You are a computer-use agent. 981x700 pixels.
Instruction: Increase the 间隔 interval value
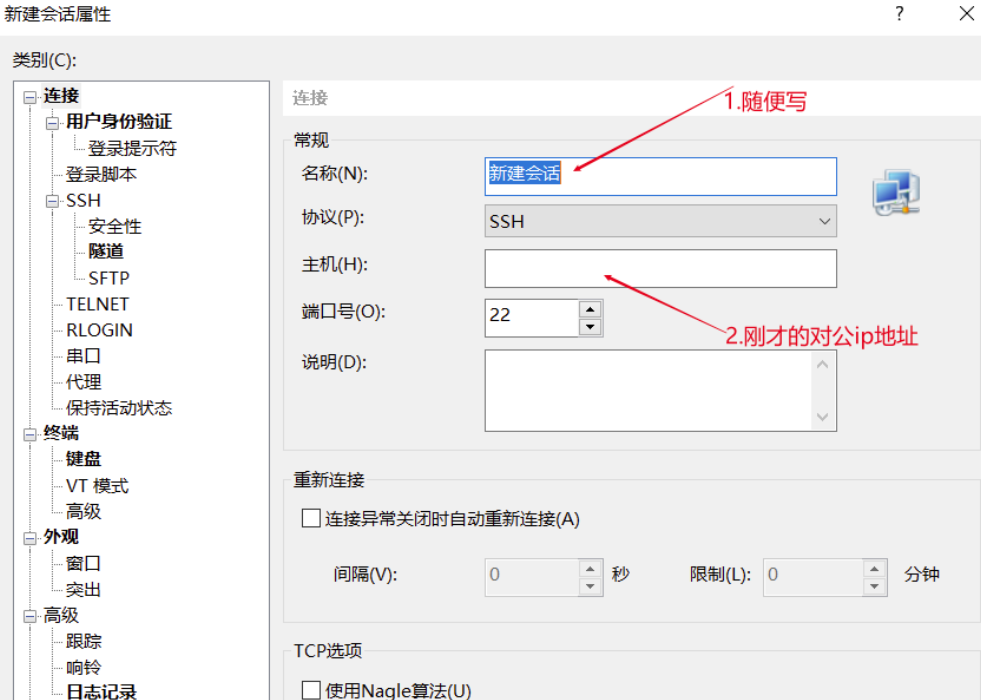click(x=590, y=568)
